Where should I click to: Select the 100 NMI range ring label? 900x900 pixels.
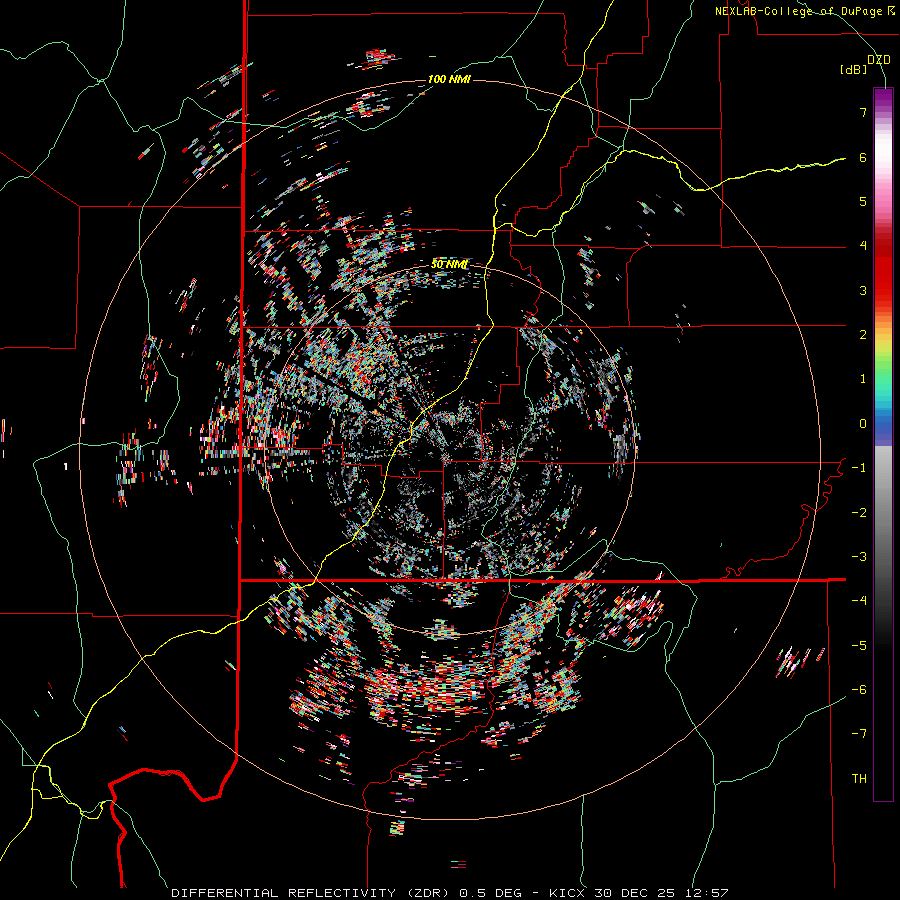click(x=449, y=79)
